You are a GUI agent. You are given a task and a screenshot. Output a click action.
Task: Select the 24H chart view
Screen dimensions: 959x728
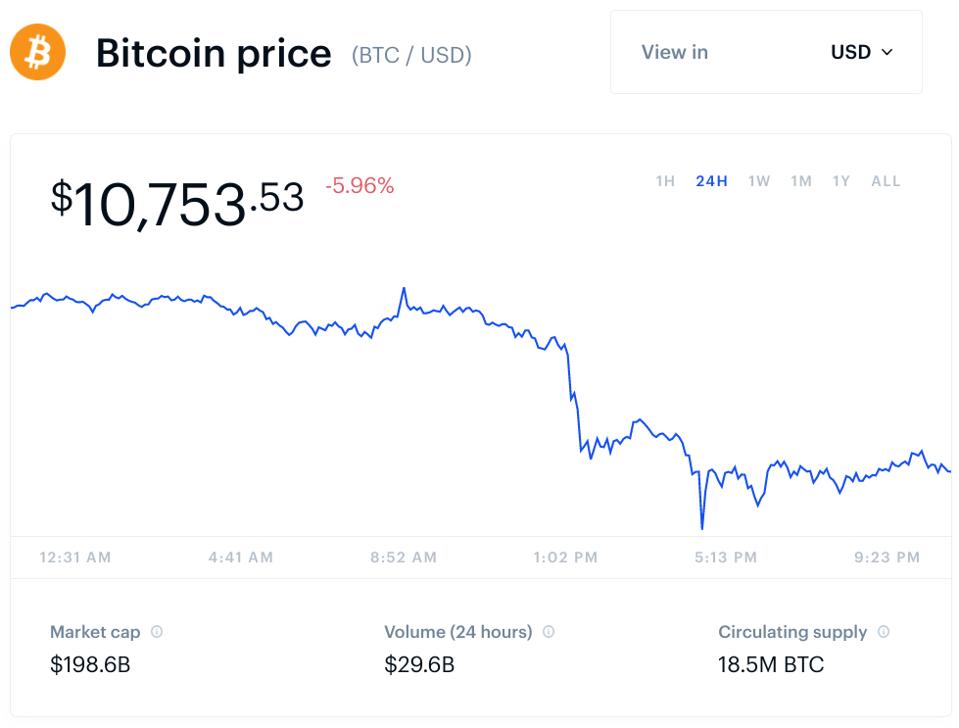(710, 181)
